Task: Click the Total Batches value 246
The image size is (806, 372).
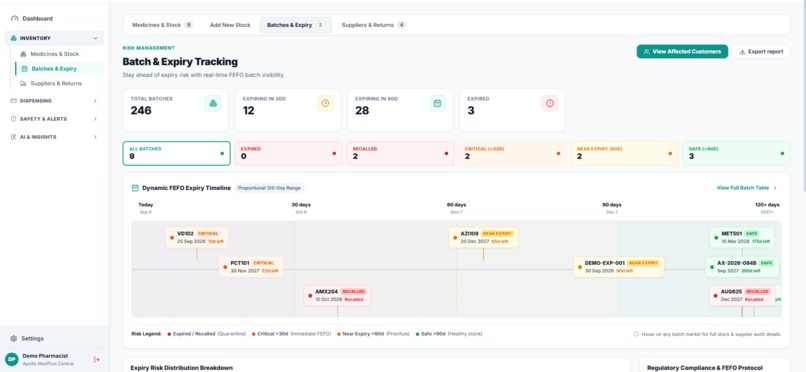Action: coord(141,110)
